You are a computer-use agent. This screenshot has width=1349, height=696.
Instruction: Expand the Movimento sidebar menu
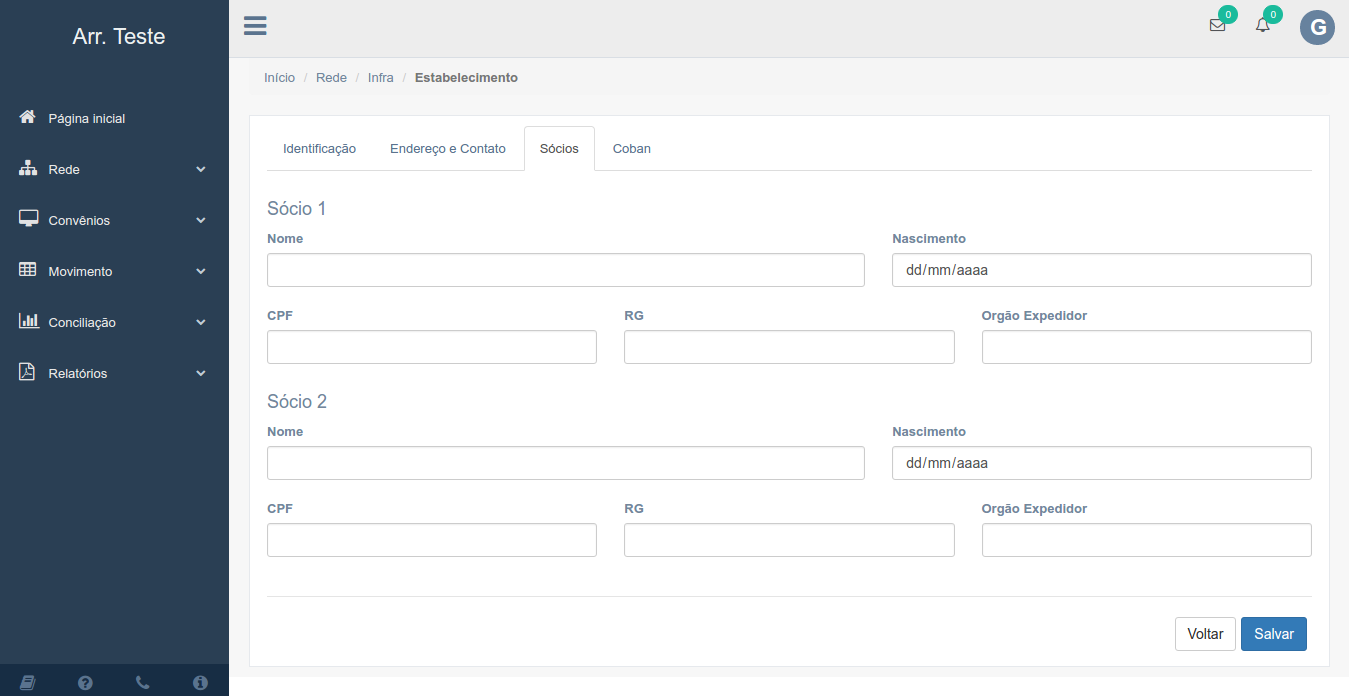point(114,272)
